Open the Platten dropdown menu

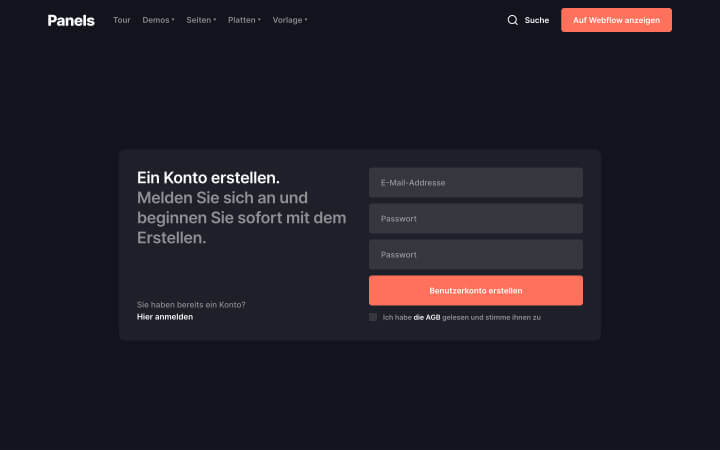tap(244, 20)
